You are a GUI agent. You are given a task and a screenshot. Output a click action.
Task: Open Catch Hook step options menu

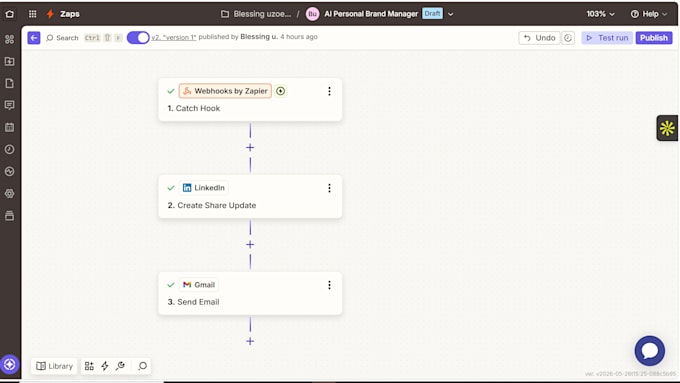pyautogui.click(x=329, y=91)
